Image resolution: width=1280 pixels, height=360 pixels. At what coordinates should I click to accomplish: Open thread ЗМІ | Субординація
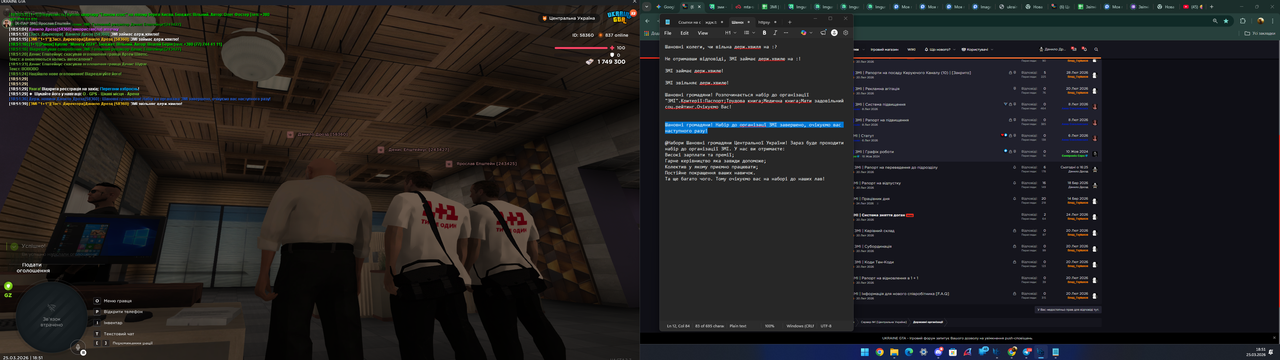(x=873, y=246)
